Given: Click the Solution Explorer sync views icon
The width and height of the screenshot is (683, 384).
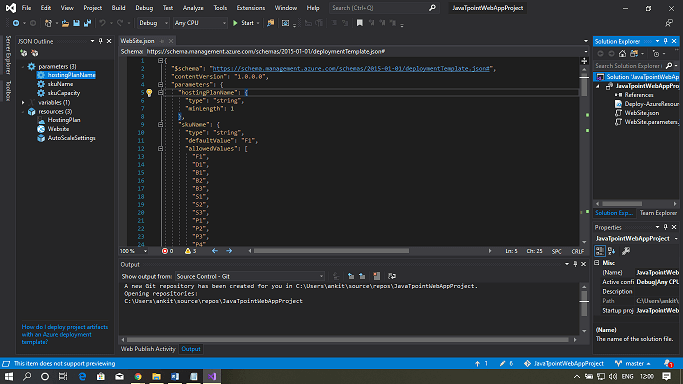Looking at the screenshot, I should [x=634, y=54].
